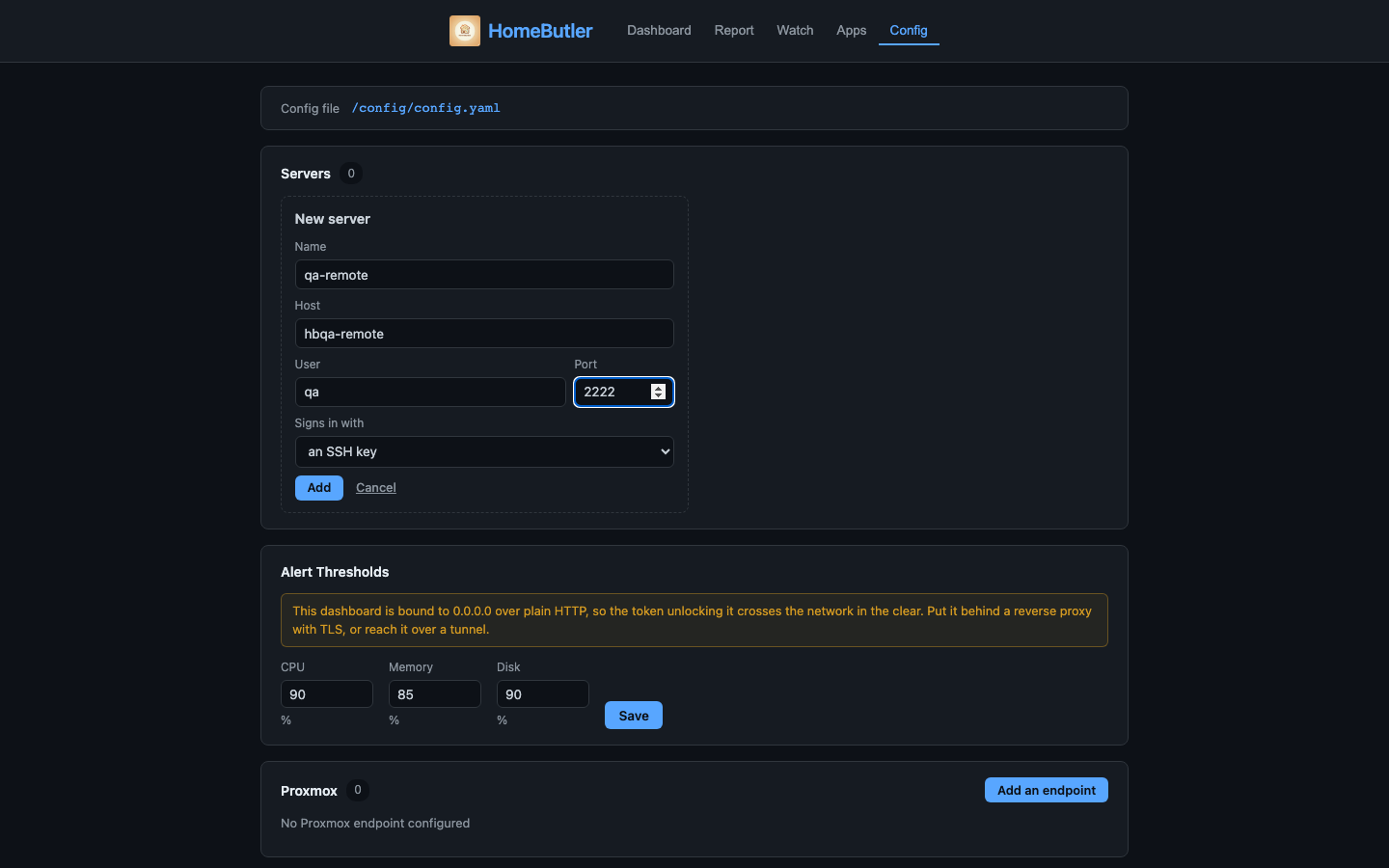Image resolution: width=1389 pixels, height=868 pixels.
Task: Click the Servers section heading
Action: 306,174
